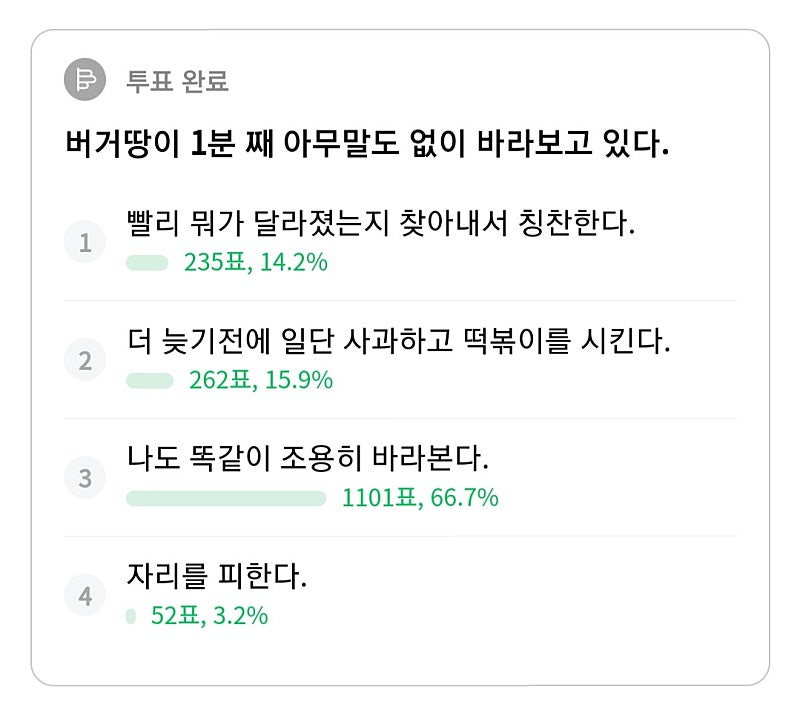Click the number 3 option badge
The width and height of the screenshot is (800, 724).
(85, 478)
